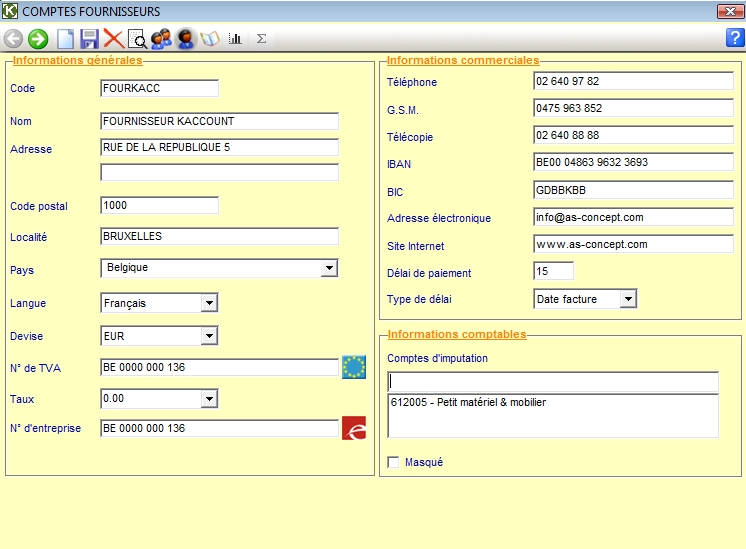Click the red enterprise lookup icon
Image resolution: width=746 pixels, height=549 pixels.
click(x=354, y=428)
